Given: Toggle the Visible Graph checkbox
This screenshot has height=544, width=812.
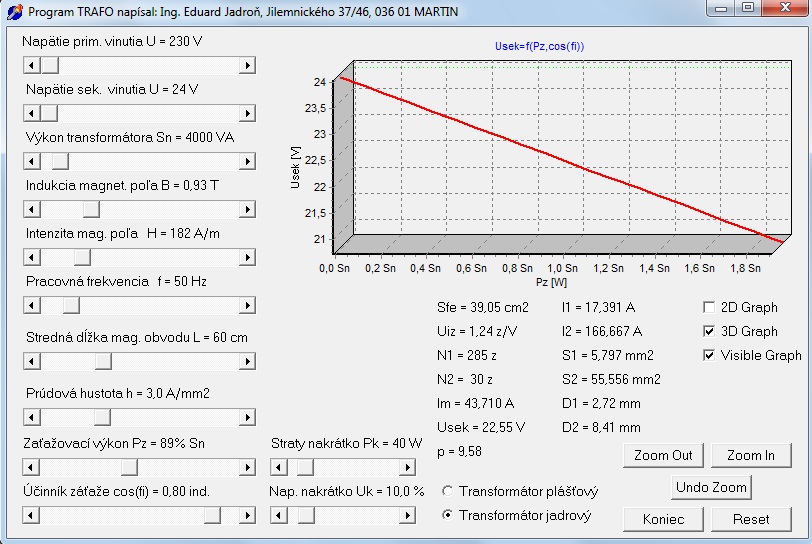Looking at the screenshot, I should tap(708, 355).
